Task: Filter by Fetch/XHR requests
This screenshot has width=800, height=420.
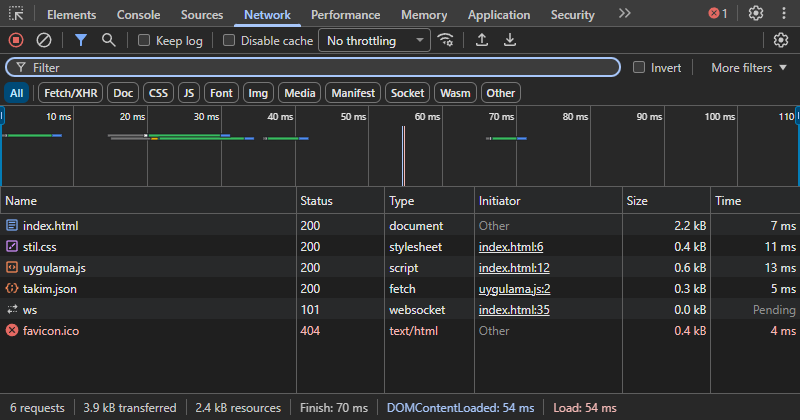Action: pyautogui.click(x=70, y=93)
